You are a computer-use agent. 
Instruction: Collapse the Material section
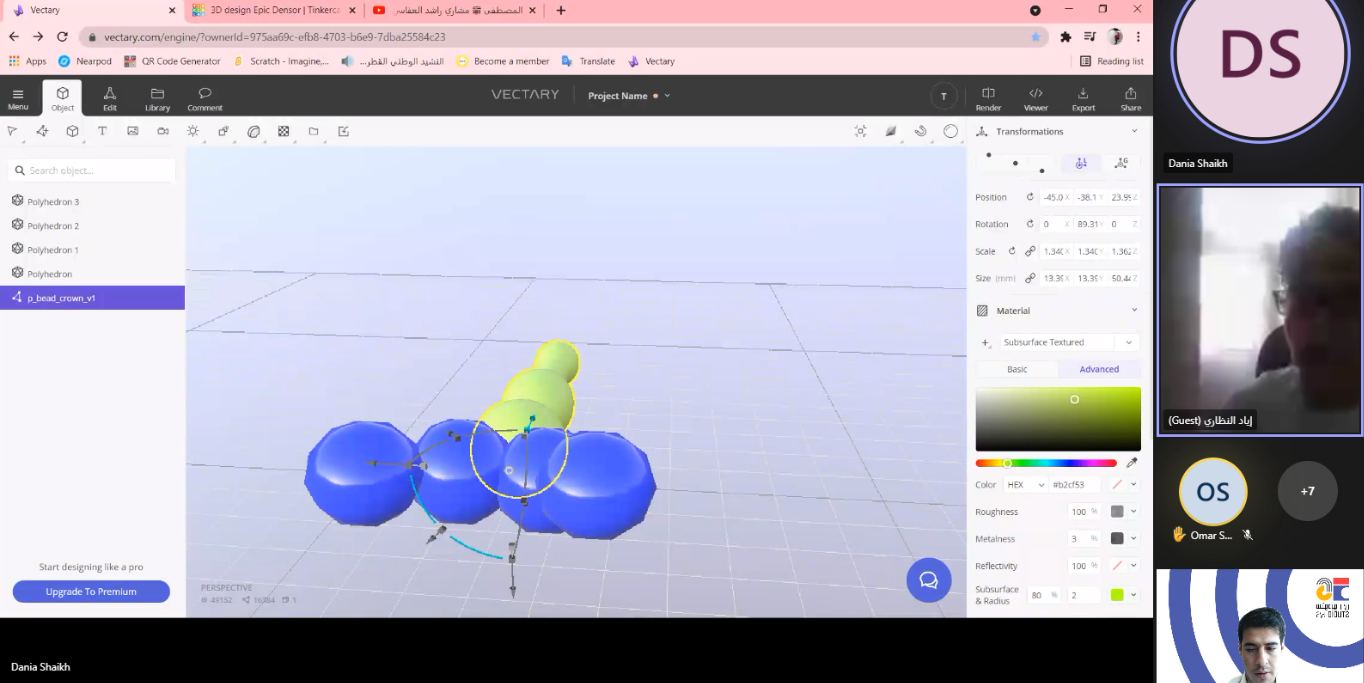(1134, 310)
